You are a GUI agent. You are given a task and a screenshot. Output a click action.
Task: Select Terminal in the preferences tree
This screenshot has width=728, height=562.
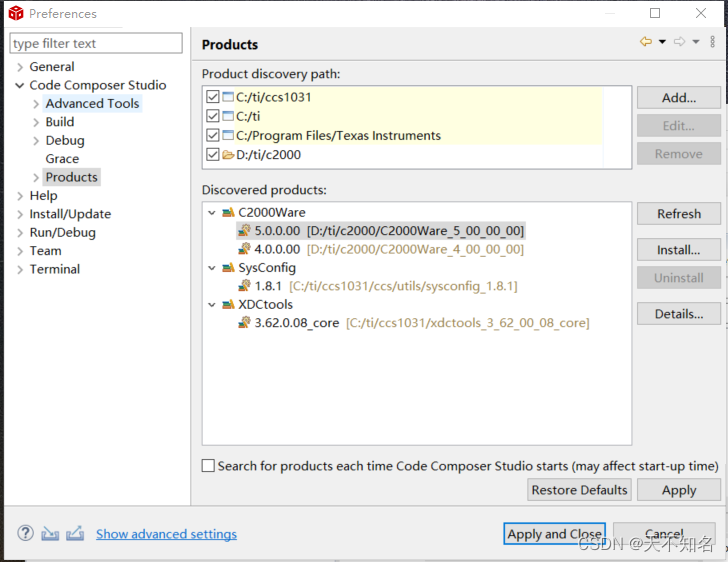pos(55,269)
